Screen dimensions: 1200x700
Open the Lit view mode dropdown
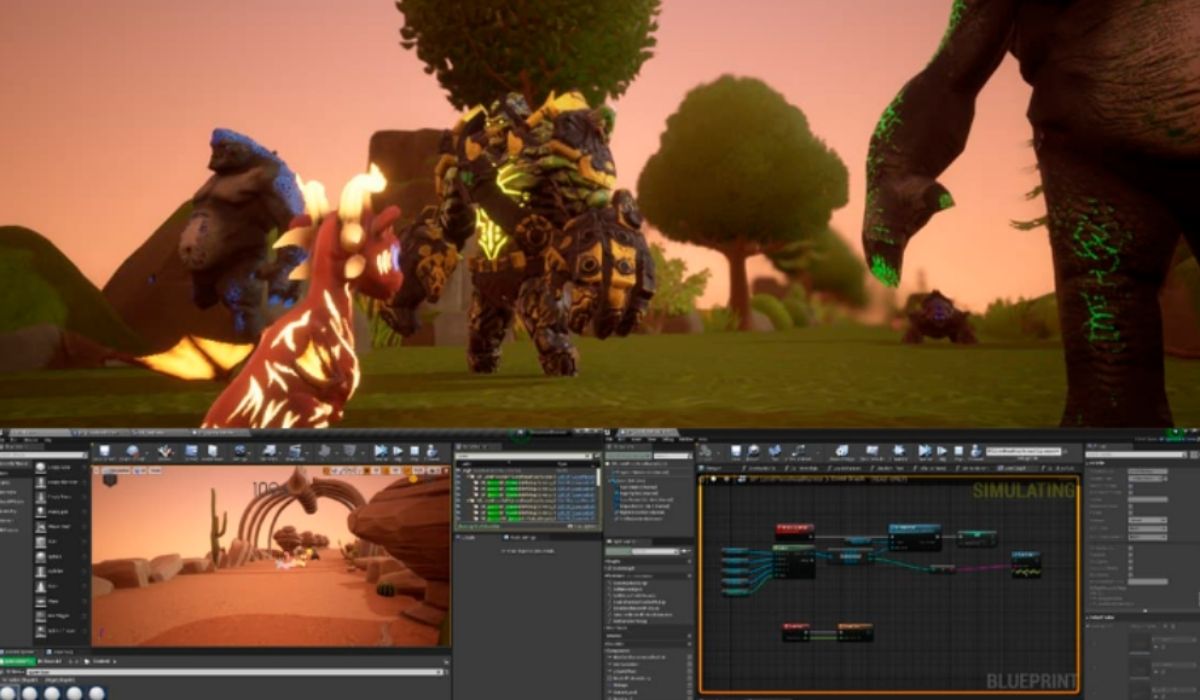[x=140, y=471]
